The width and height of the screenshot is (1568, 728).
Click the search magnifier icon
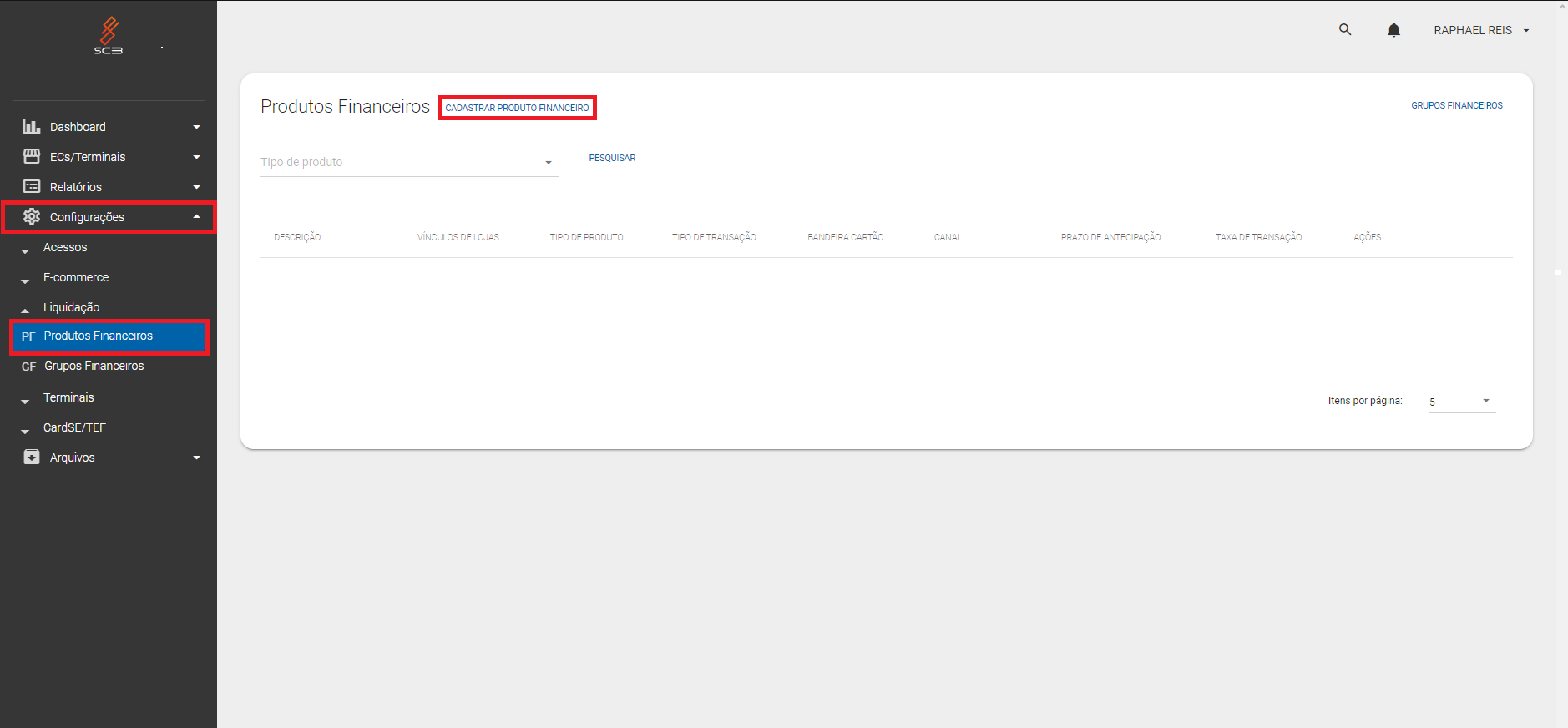point(1344,30)
